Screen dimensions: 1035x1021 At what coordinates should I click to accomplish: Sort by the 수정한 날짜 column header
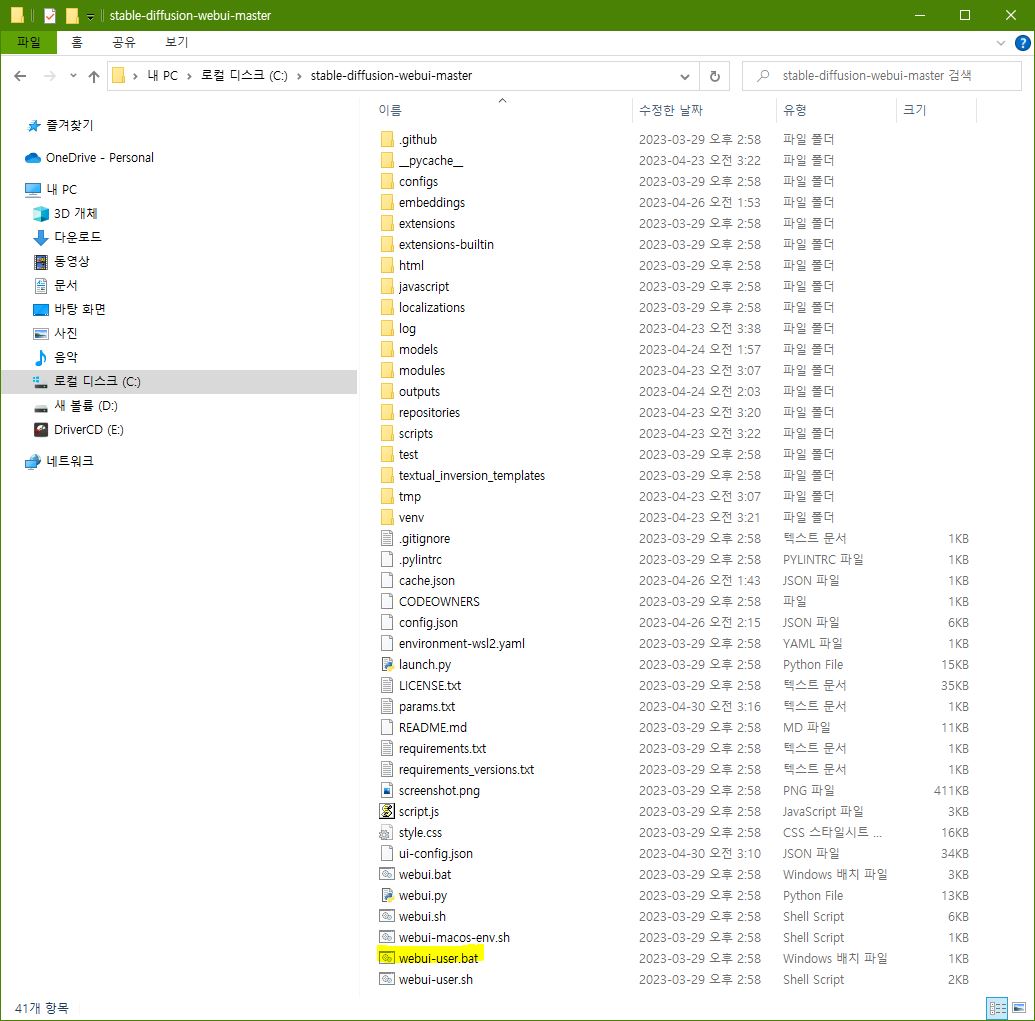coord(704,110)
